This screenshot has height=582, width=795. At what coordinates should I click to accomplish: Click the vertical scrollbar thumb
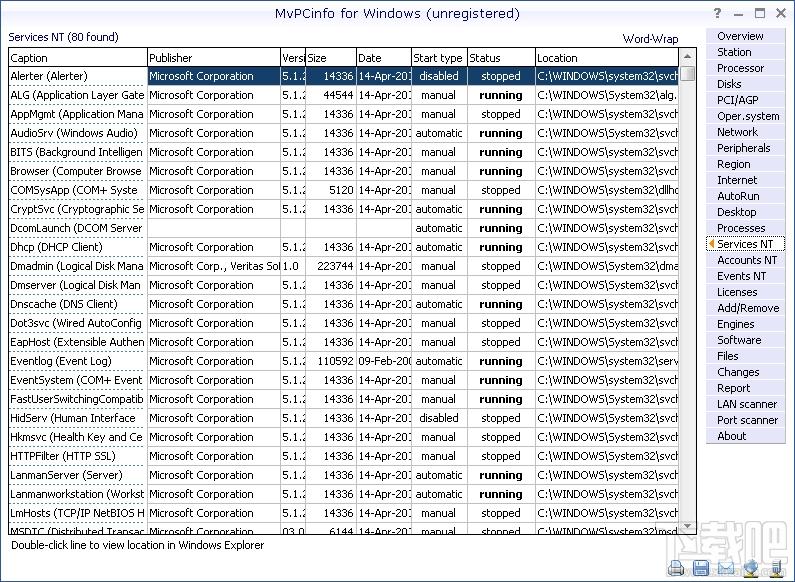688,72
